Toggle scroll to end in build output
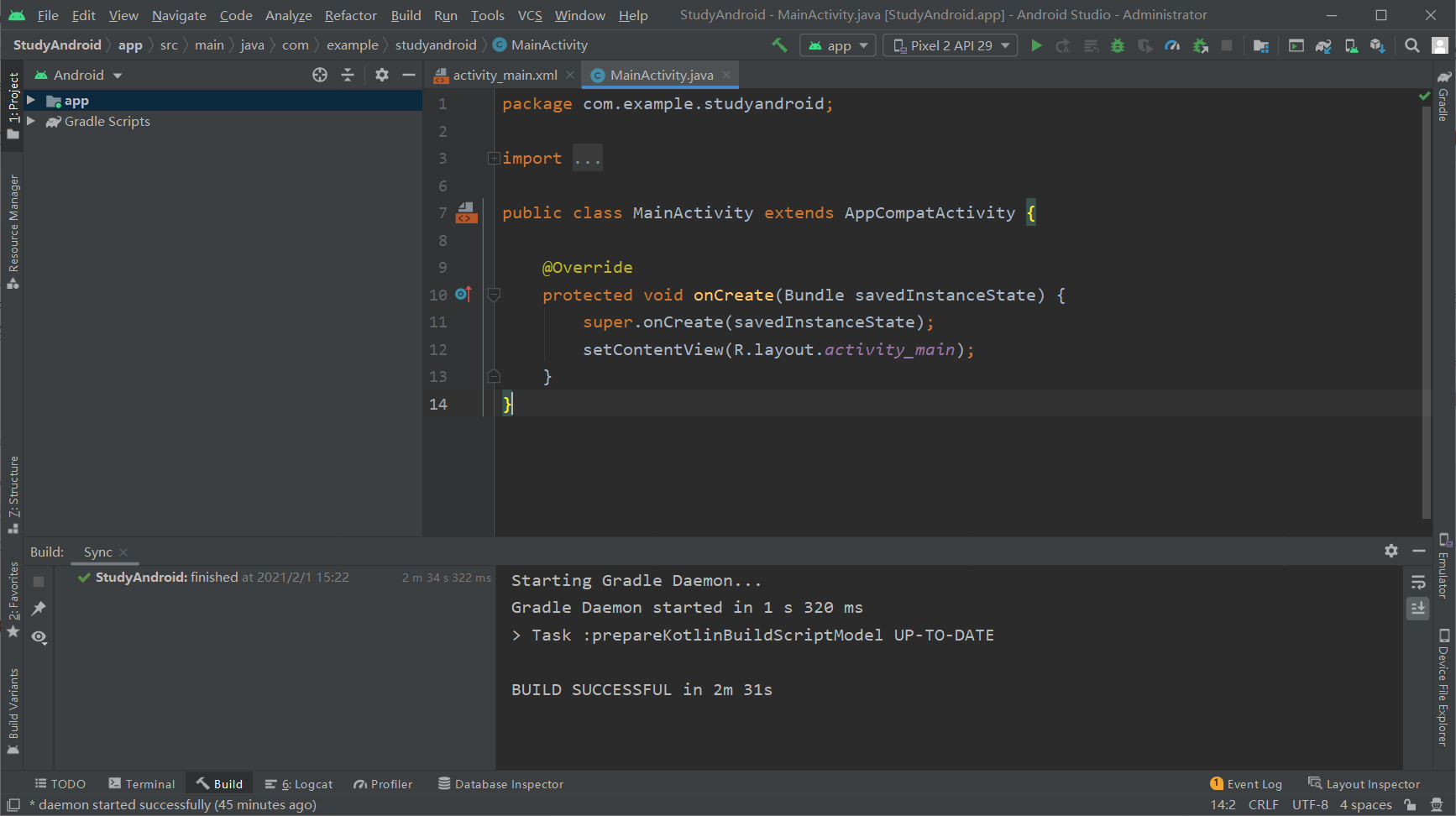Viewport: 1456px width, 816px height. click(1418, 609)
